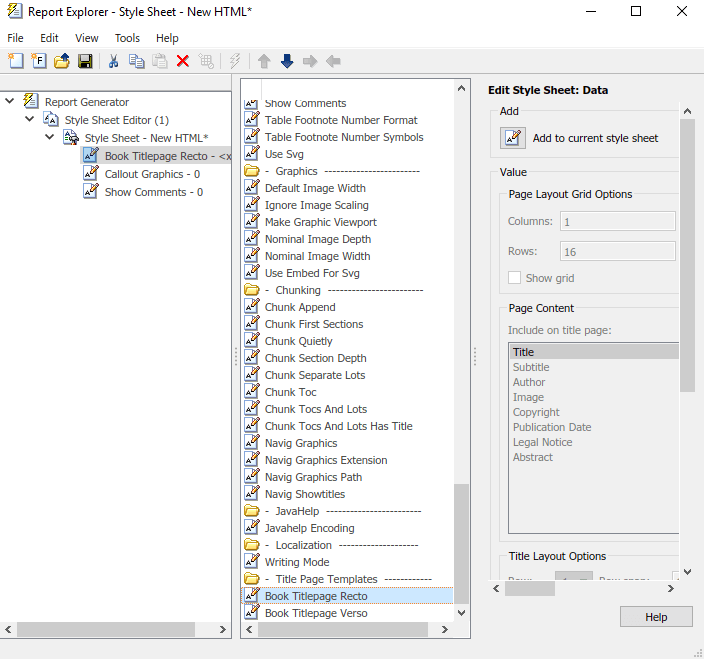Save with the floppy disk icon

85,61
